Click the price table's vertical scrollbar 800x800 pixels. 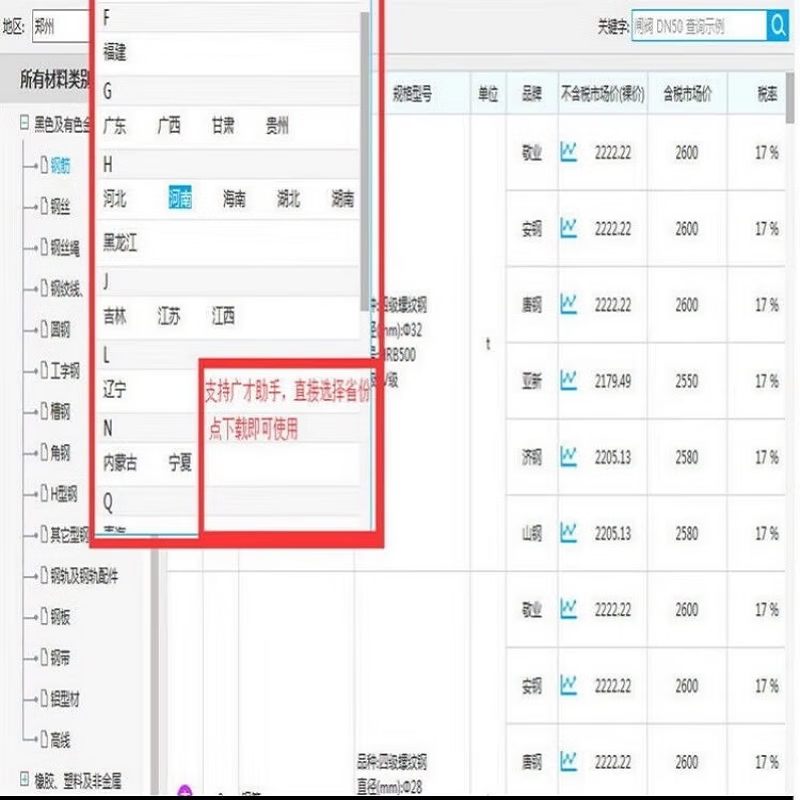coord(790,98)
